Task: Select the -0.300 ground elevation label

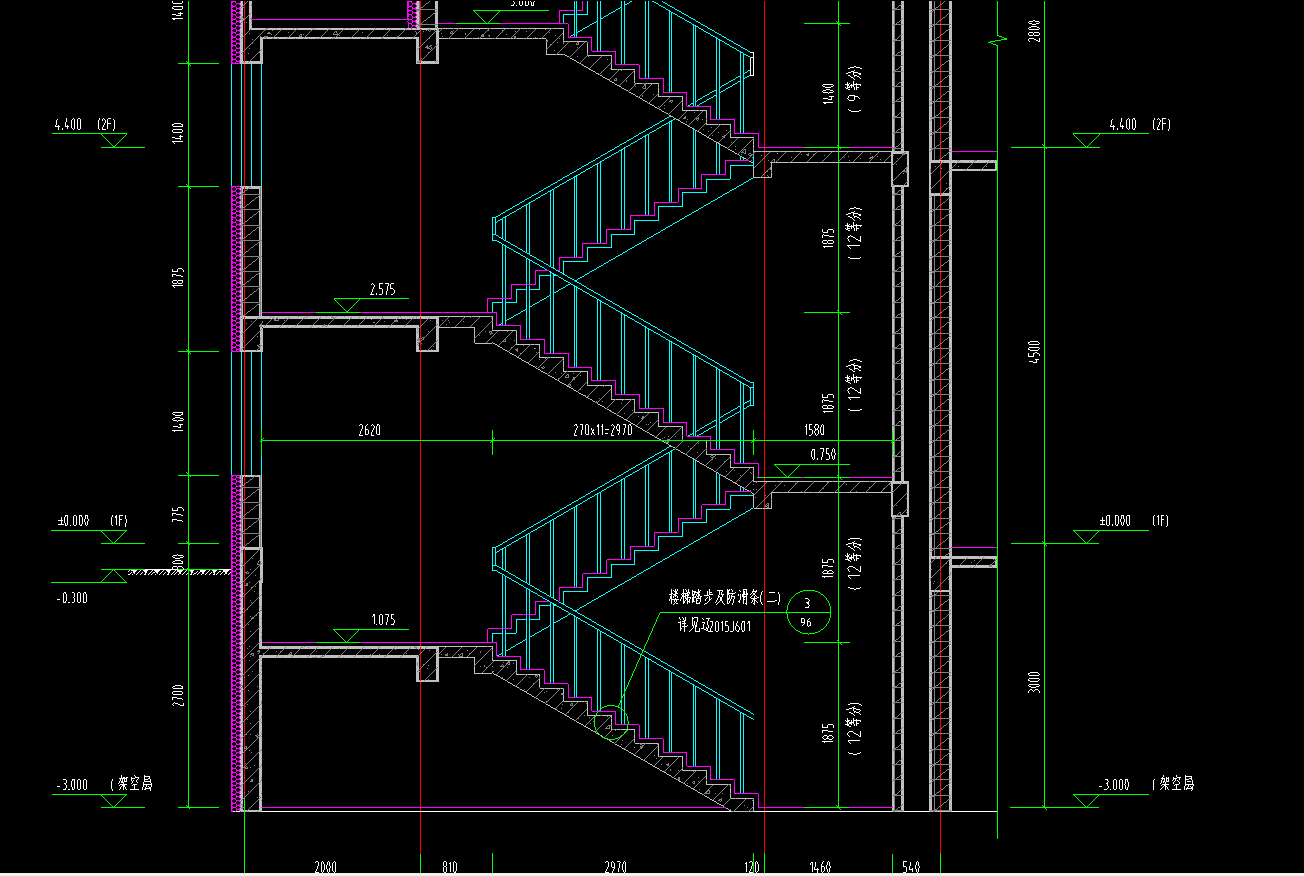Action: point(73,598)
